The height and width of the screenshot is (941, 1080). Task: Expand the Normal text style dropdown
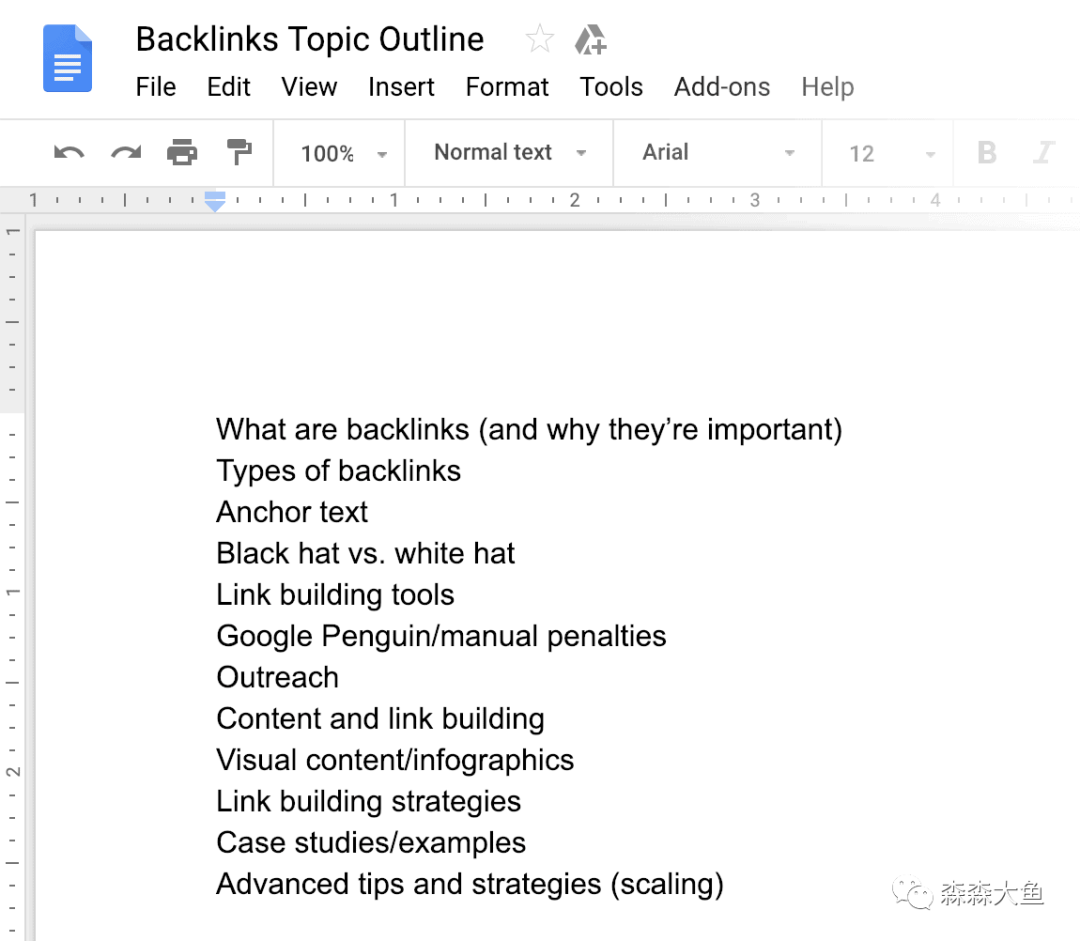click(x=510, y=153)
